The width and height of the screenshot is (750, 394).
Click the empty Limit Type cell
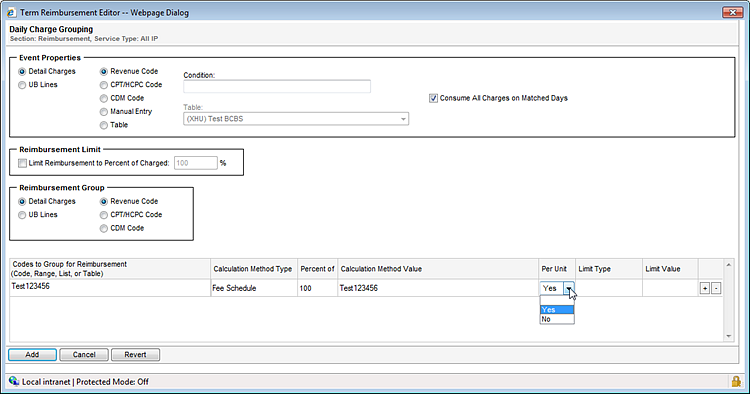609,288
